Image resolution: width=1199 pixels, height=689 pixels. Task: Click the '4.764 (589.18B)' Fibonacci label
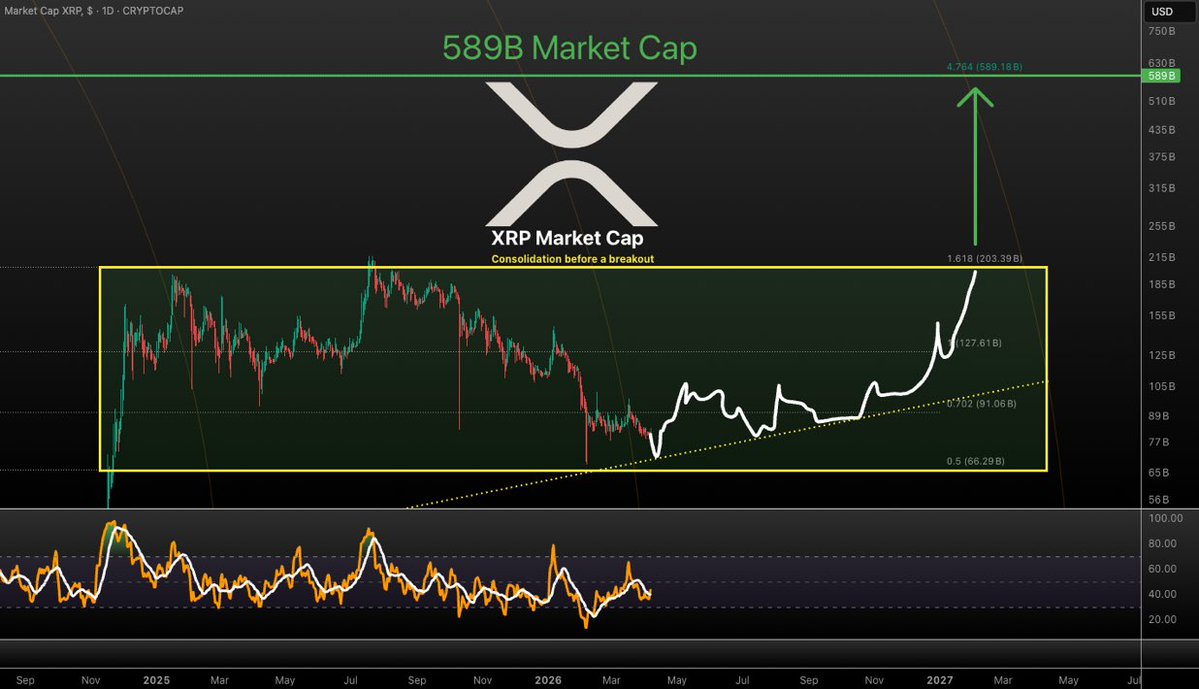pos(984,67)
